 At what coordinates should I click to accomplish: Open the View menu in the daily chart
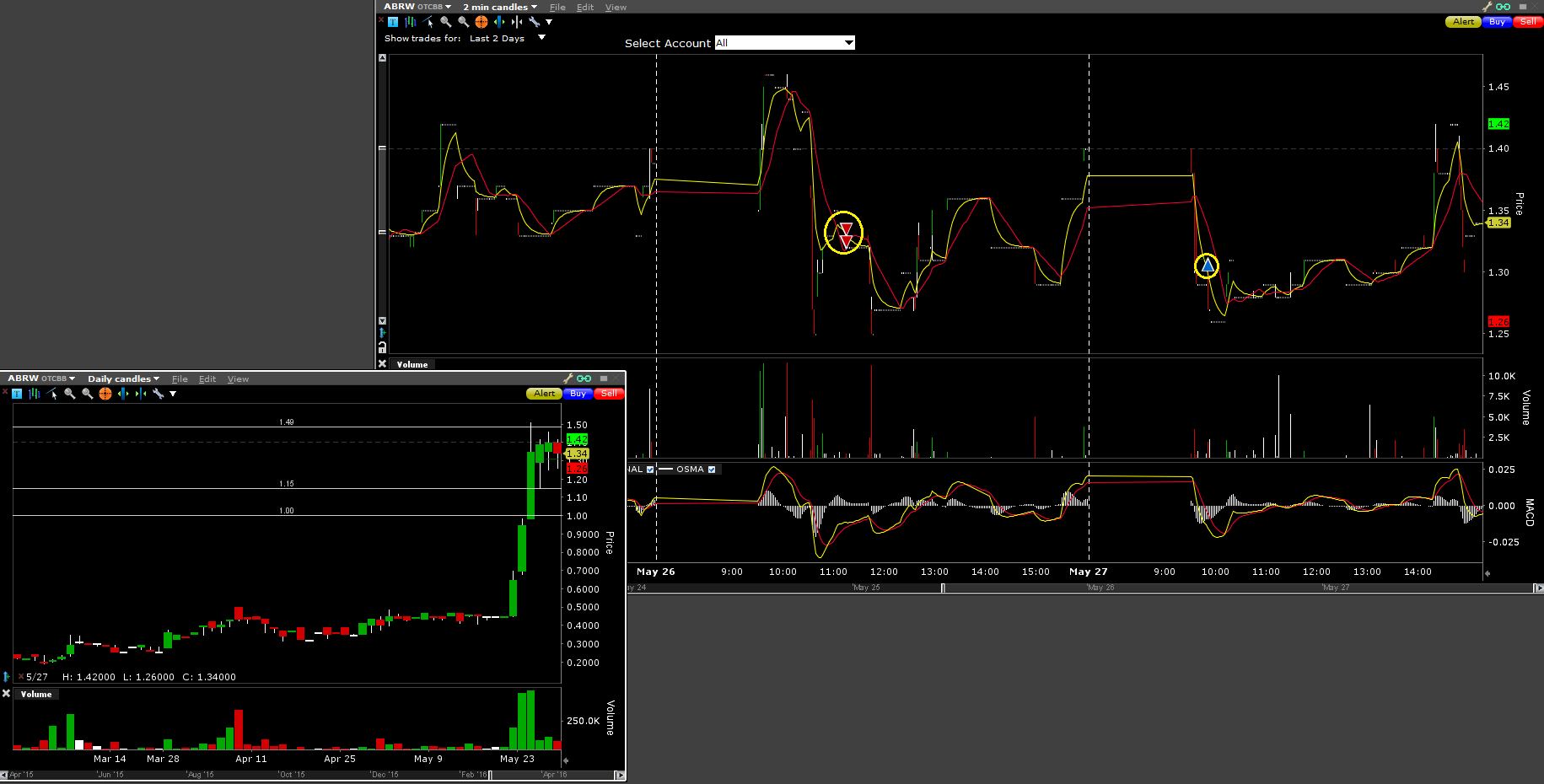(x=238, y=379)
